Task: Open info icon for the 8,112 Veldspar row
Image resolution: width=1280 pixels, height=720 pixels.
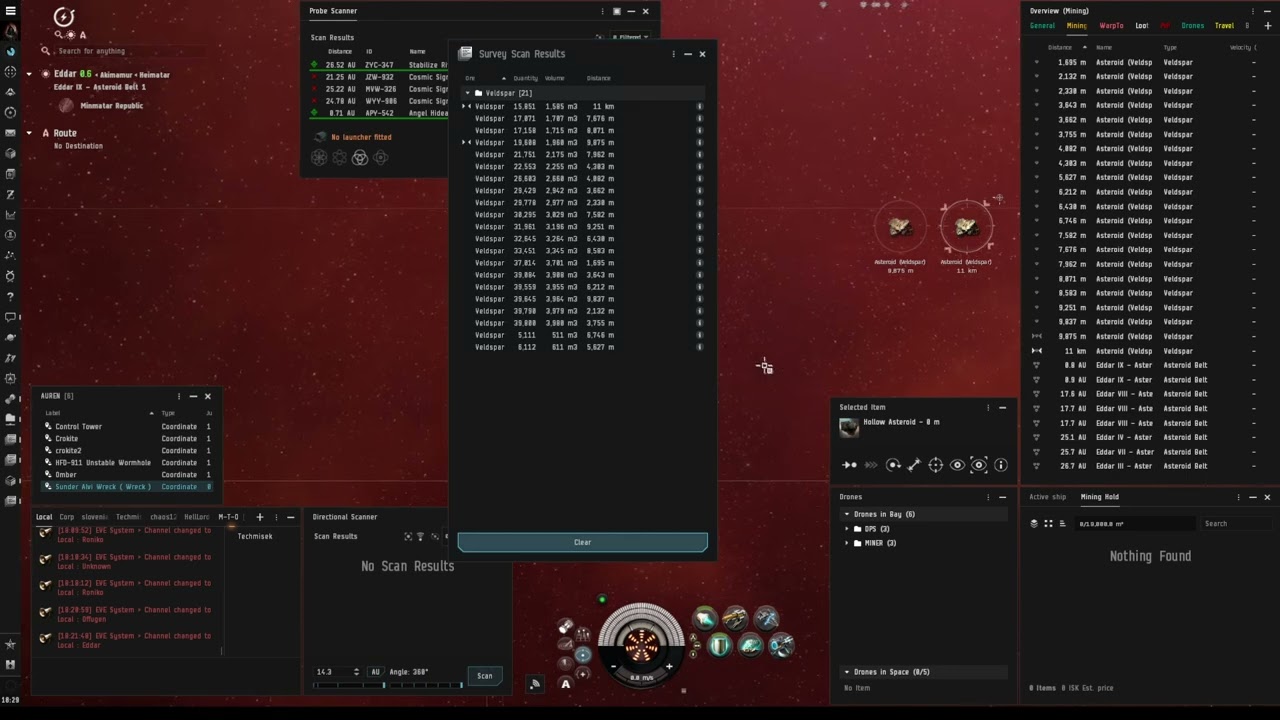Action: tap(699, 347)
